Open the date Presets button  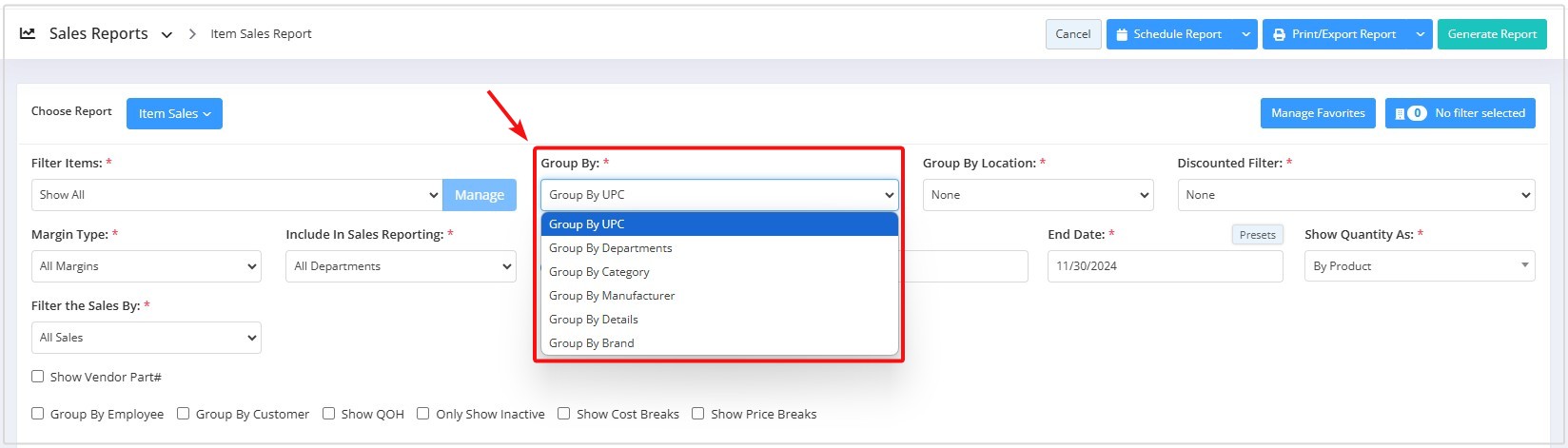(1257, 235)
